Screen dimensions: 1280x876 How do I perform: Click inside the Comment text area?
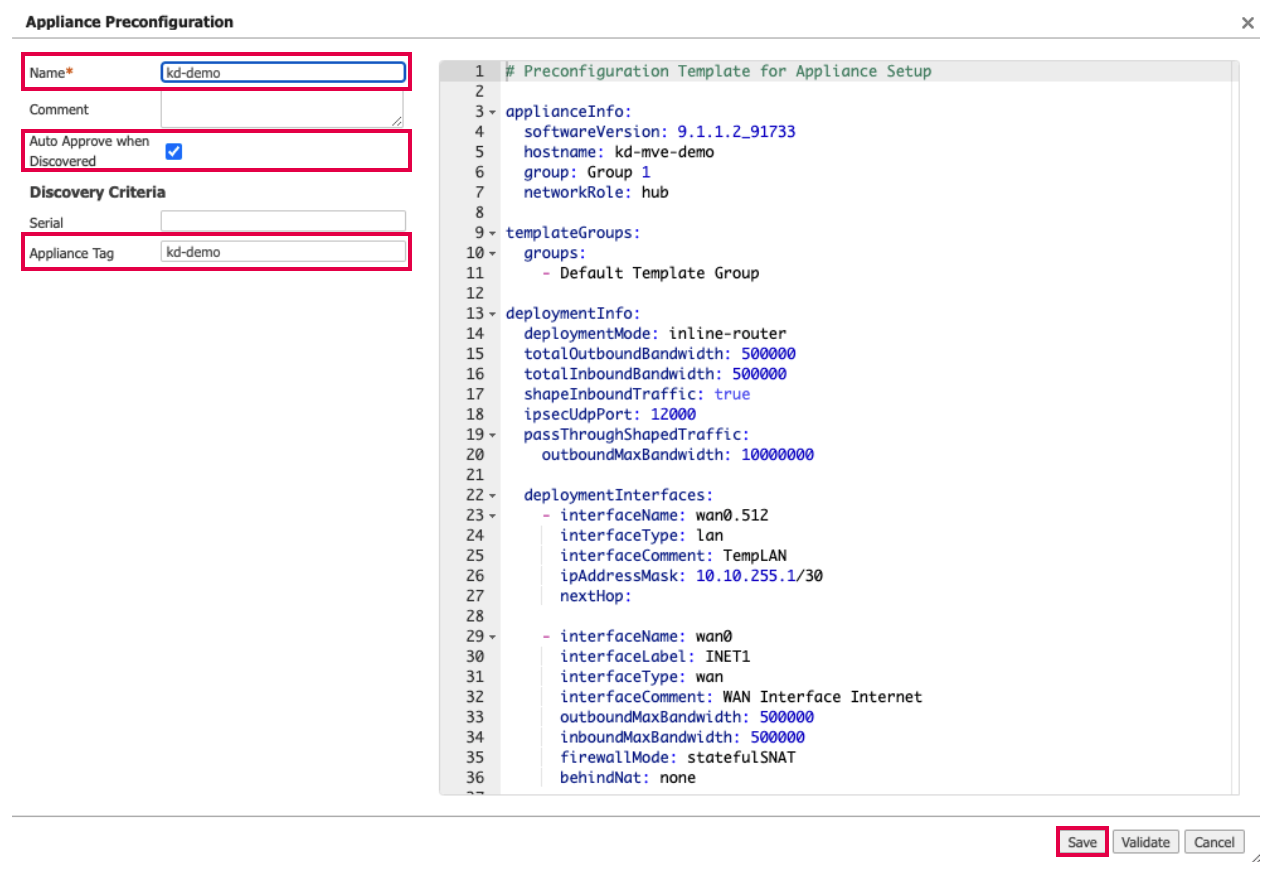pyautogui.click(x=281, y=108)
